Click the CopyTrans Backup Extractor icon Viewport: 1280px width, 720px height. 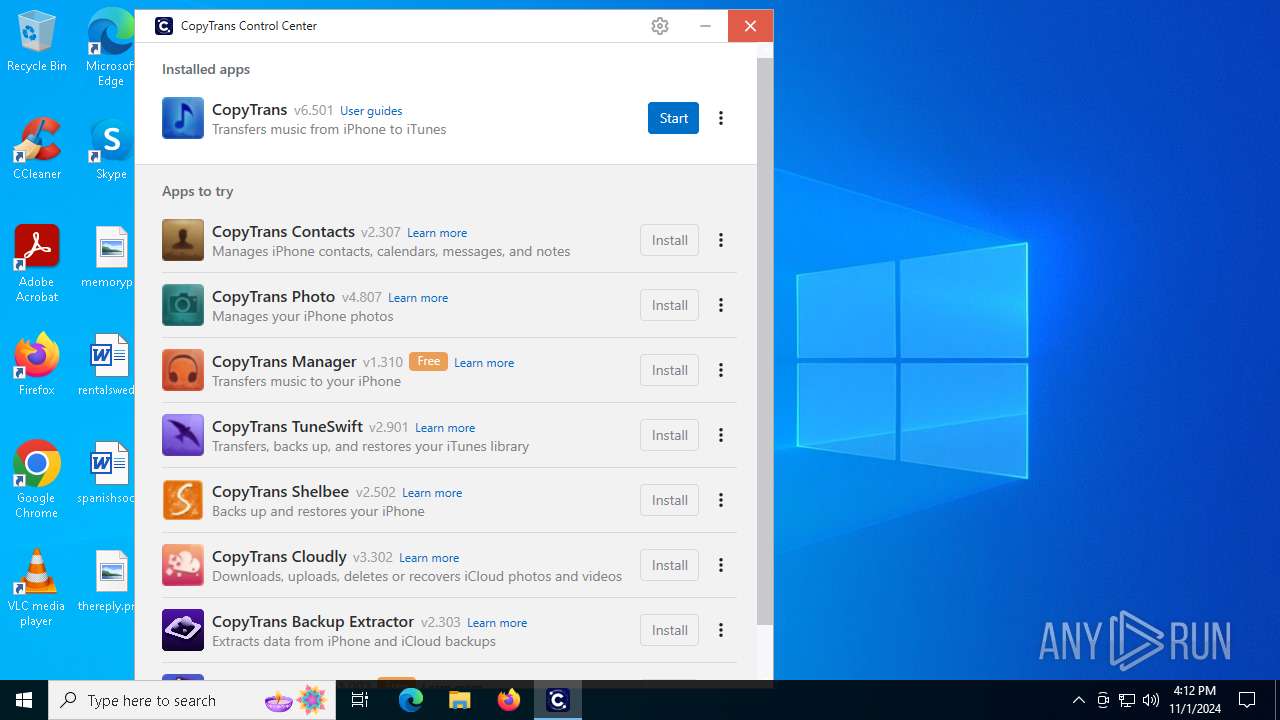pyautogui.click(x=183, y=630)
